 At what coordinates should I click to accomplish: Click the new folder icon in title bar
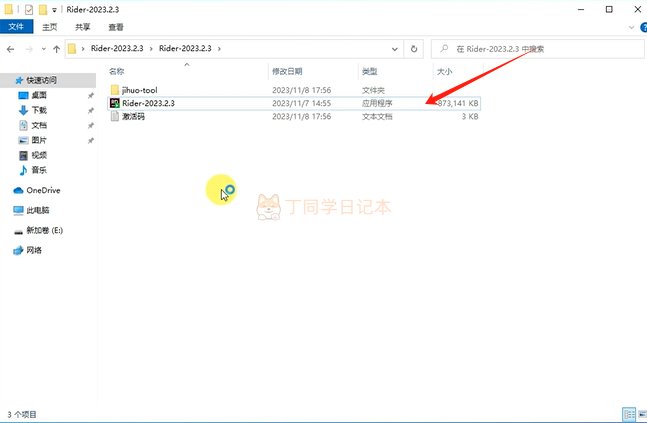43,9
